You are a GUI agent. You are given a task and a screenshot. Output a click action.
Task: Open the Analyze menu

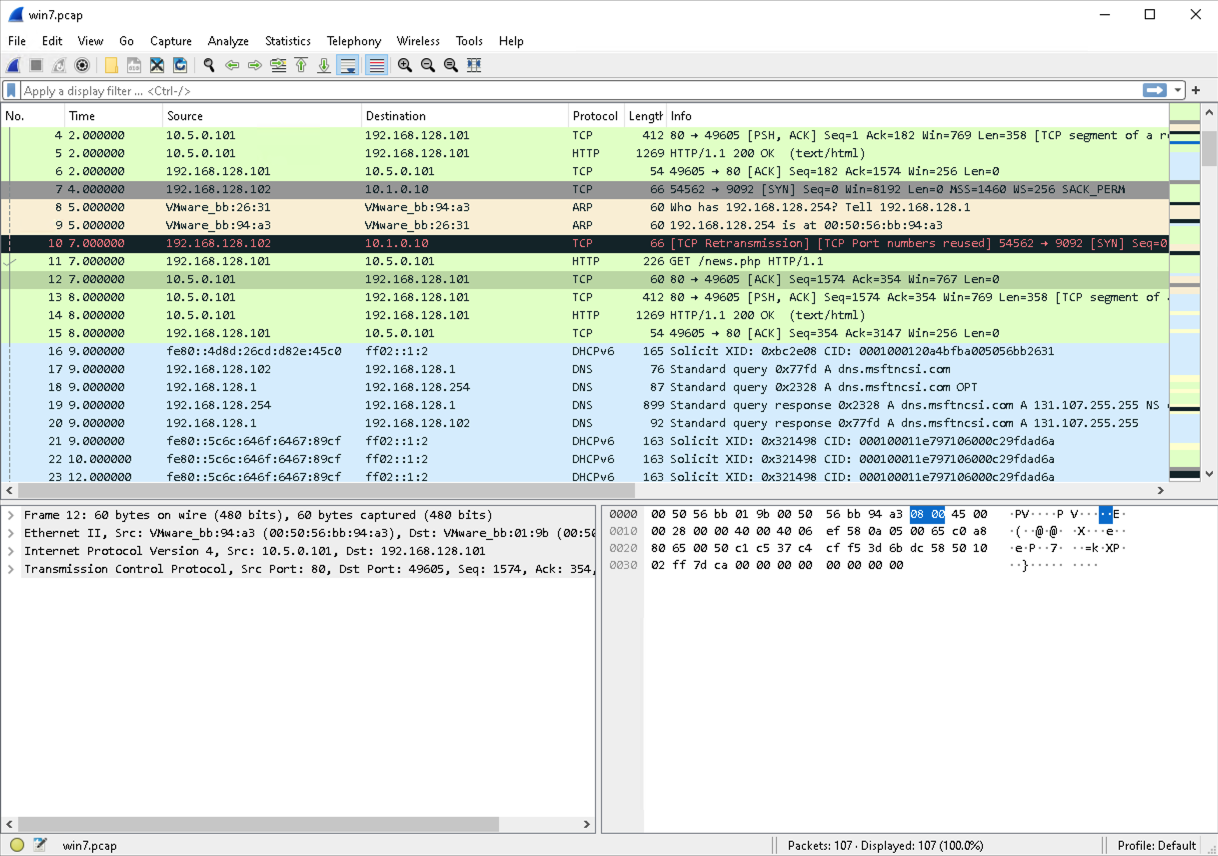(x=228, y=41)
